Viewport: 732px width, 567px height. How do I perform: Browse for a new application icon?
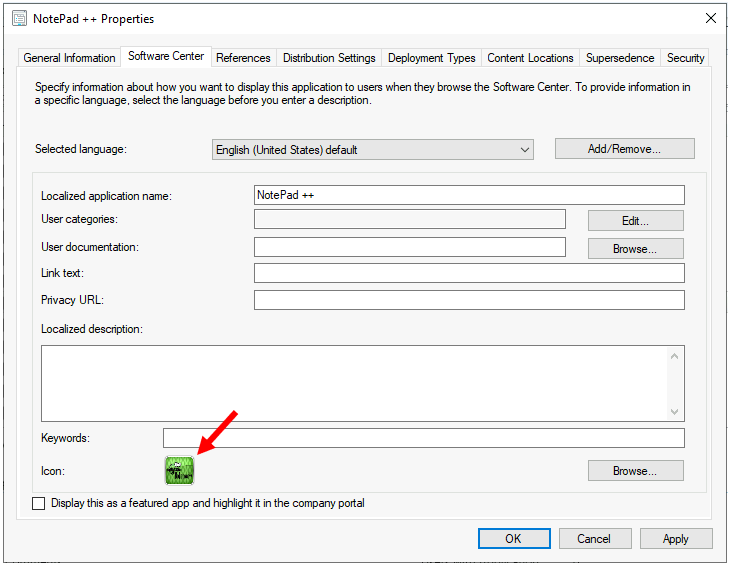[635, 471]
